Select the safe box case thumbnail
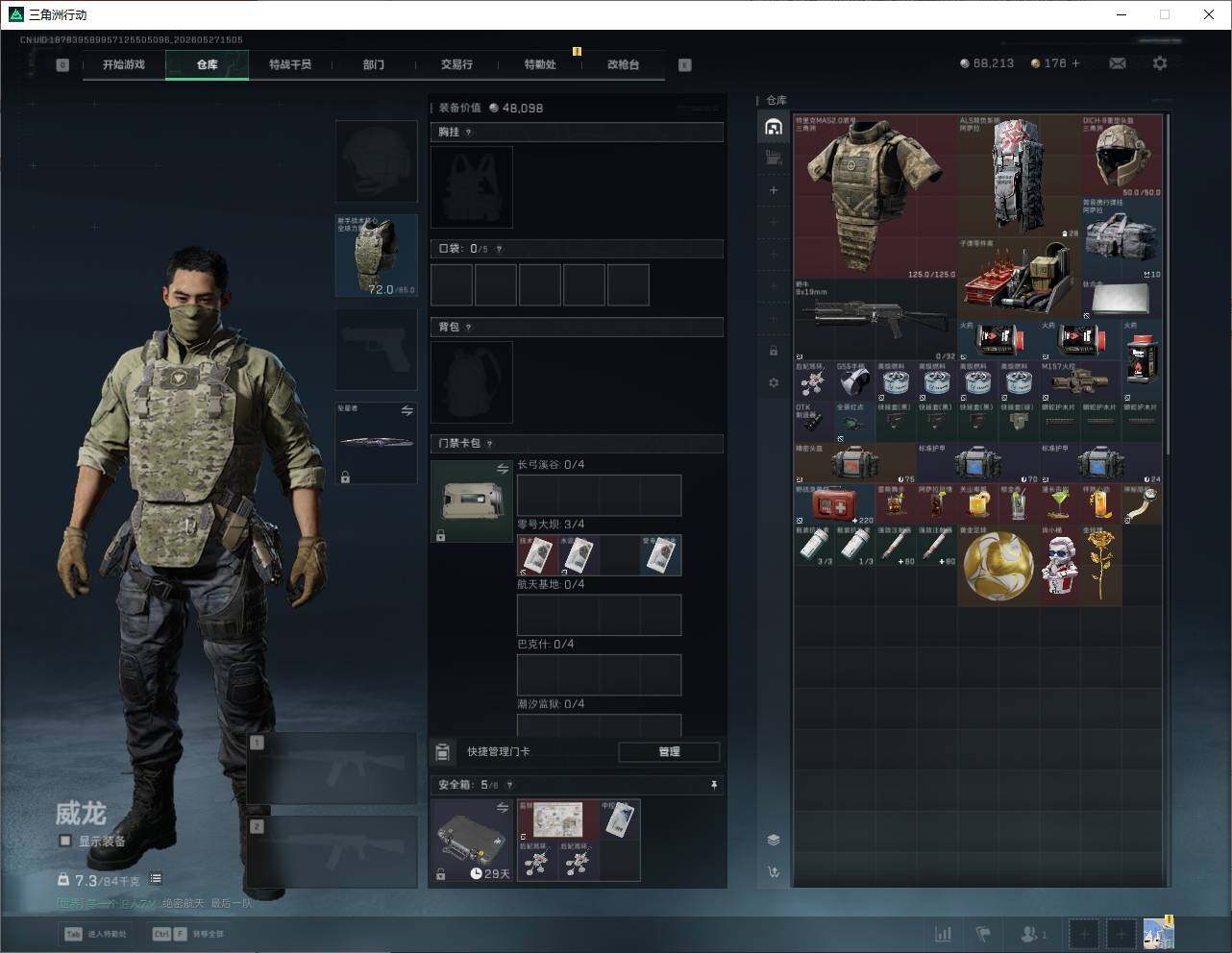The image size is (1232, 953). tap(472, 841)
